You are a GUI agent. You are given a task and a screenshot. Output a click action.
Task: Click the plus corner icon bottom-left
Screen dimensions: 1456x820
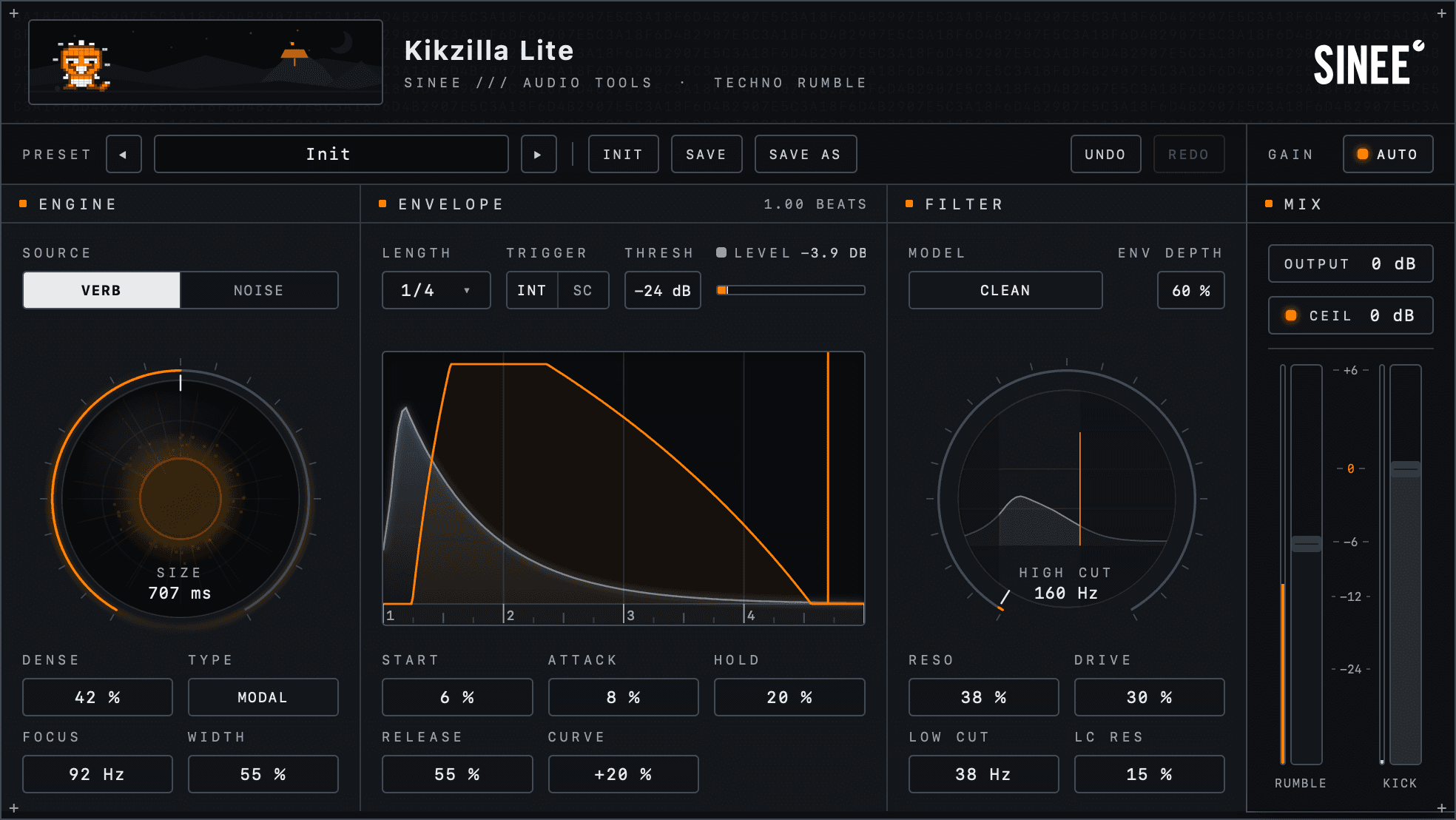14,807
